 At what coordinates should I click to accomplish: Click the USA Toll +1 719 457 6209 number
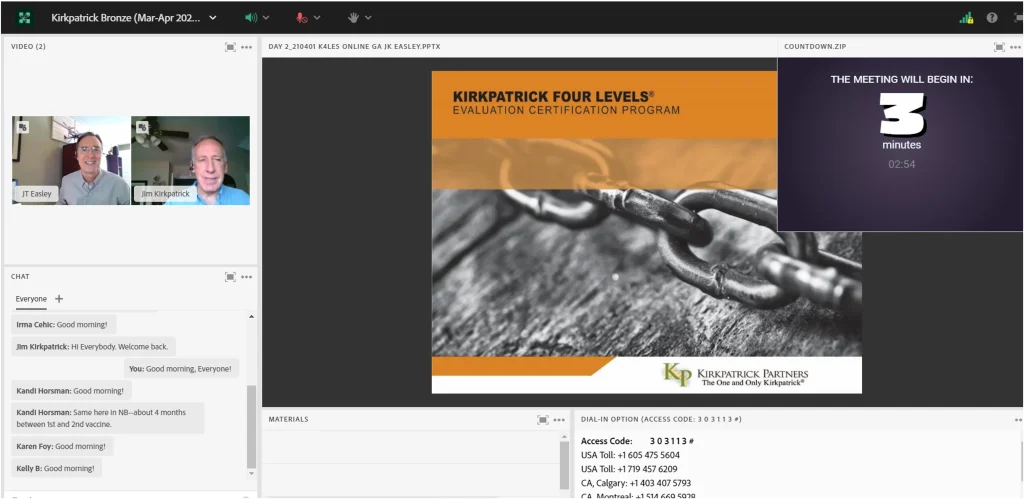629,469
